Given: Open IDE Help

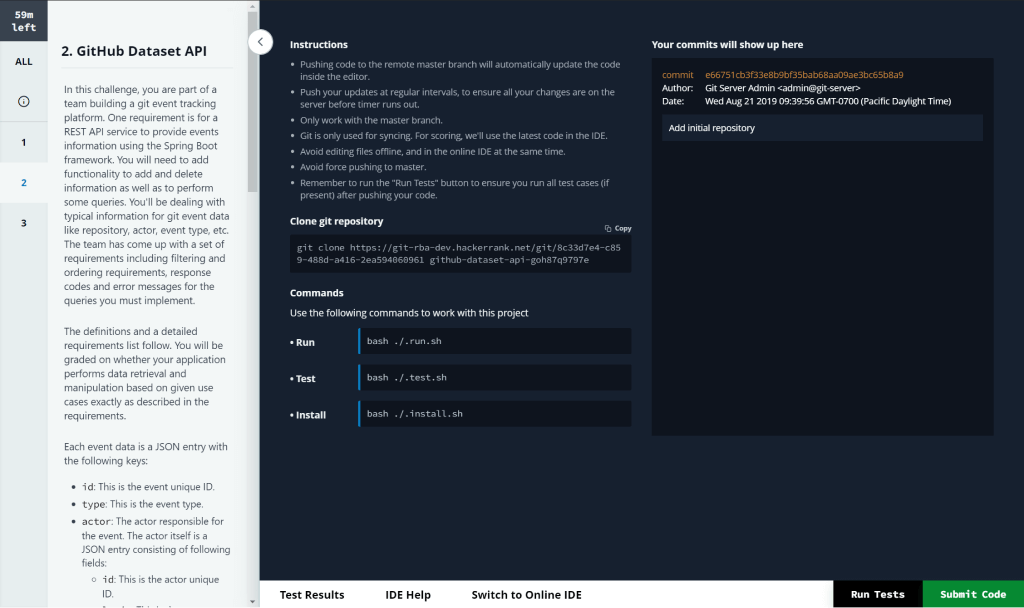Looking at the screenshot, I should (x=408, y=595).
